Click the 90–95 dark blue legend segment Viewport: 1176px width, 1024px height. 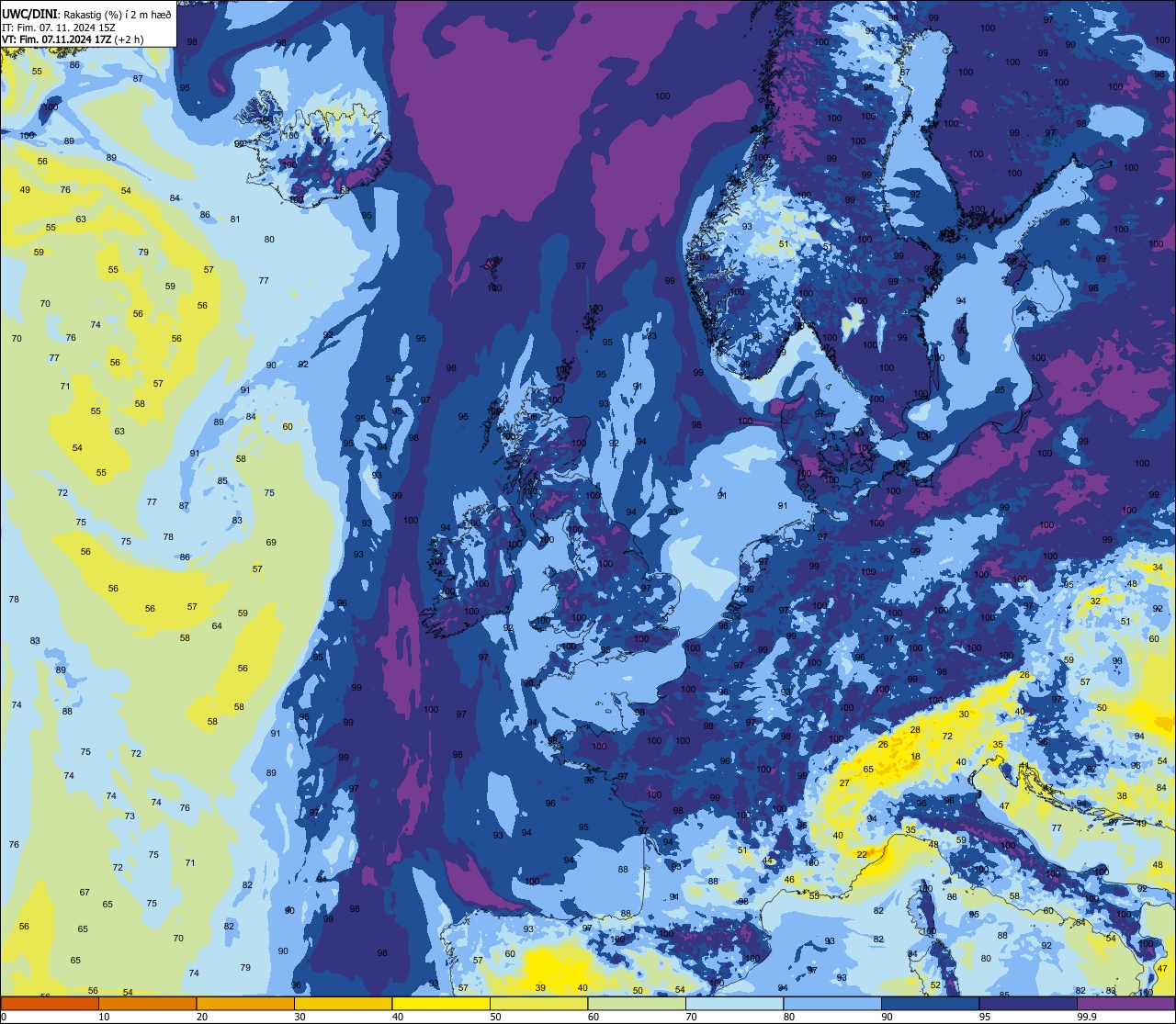930,1003
